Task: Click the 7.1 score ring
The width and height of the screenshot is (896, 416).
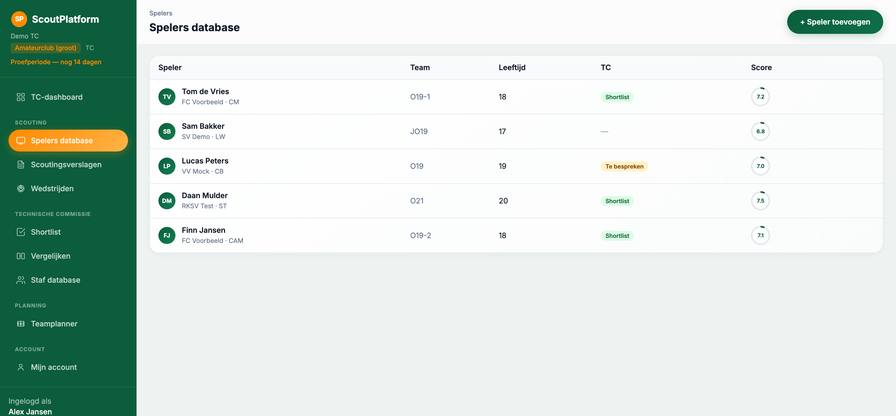Action: click(761, 235)
